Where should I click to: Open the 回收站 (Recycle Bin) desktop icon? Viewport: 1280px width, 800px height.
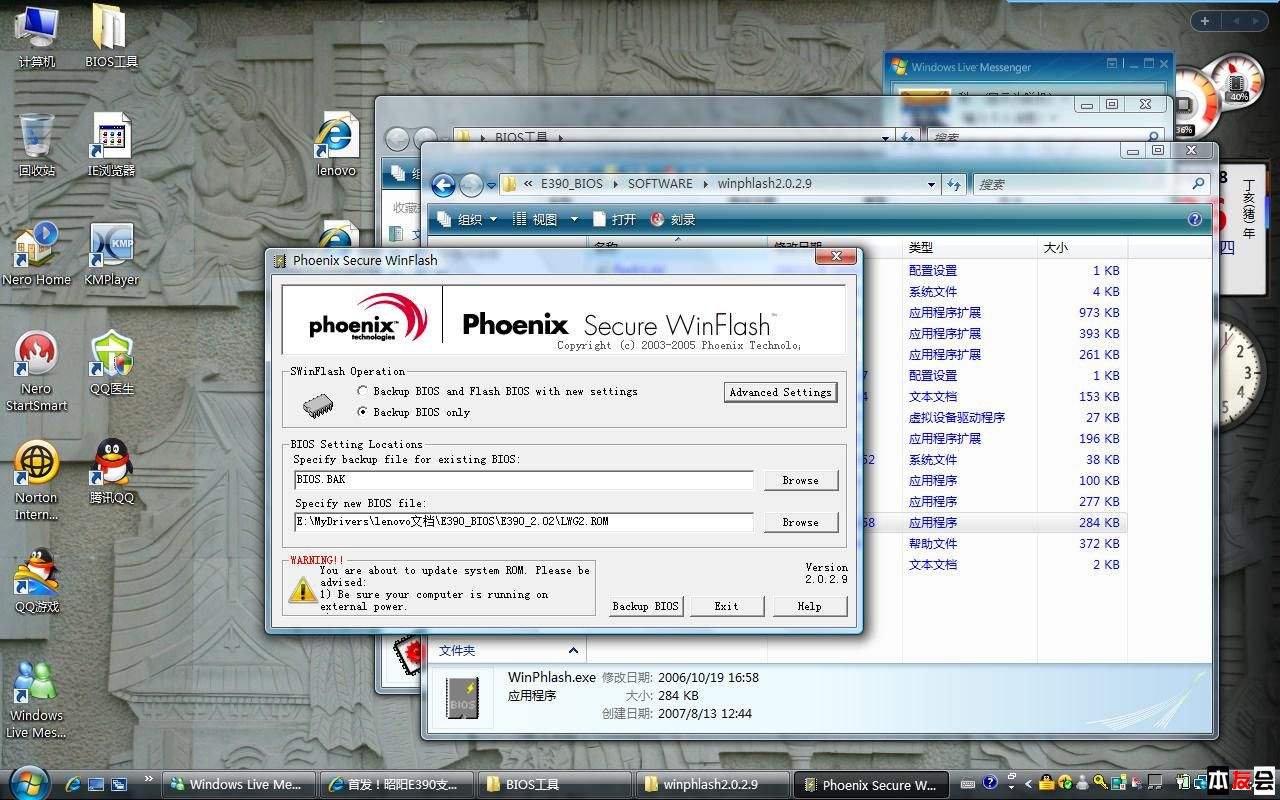[x=37, y=145]
